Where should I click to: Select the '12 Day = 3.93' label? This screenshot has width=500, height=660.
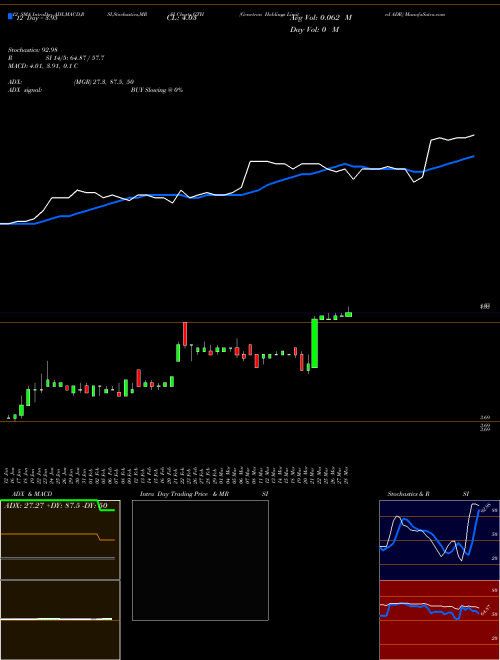(35, 19)
